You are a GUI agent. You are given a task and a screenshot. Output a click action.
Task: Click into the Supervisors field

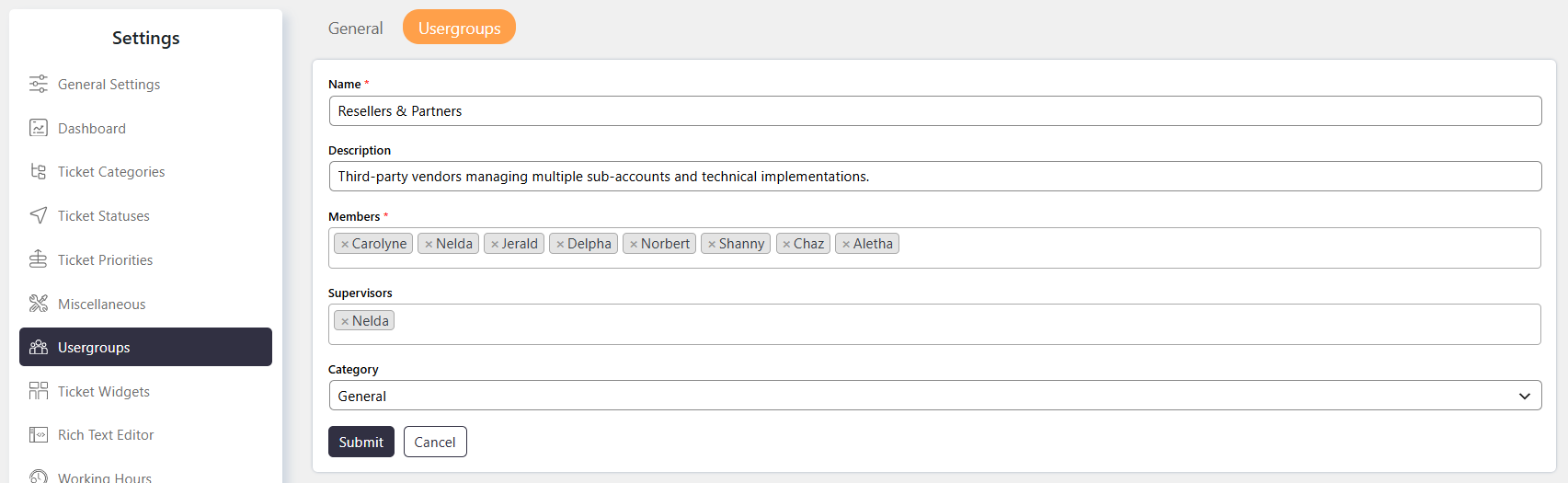click(x=934, y=324)
